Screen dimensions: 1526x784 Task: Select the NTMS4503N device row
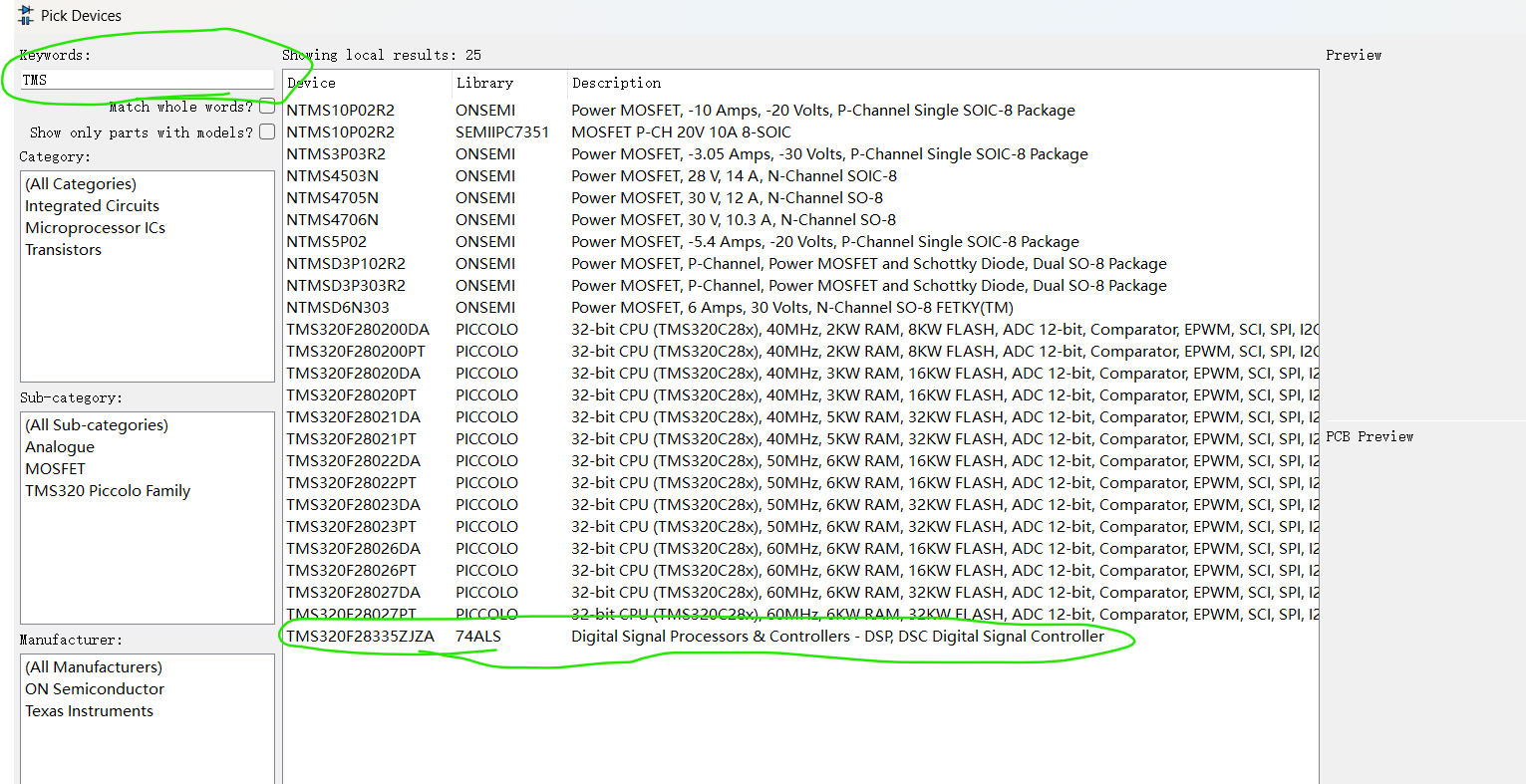[x=800, y=176]
